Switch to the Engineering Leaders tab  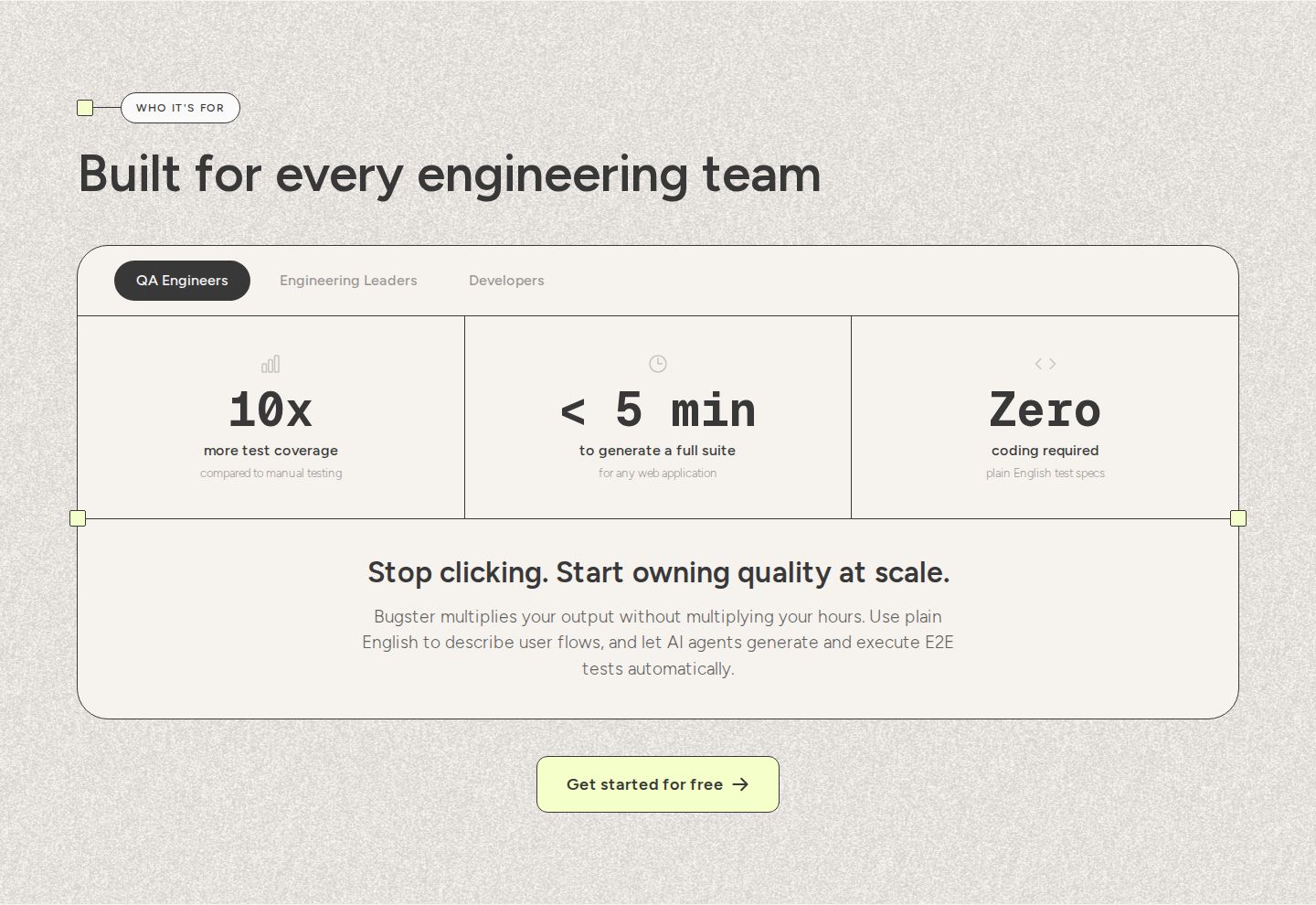pyautogui.click(x=348, y=281)
